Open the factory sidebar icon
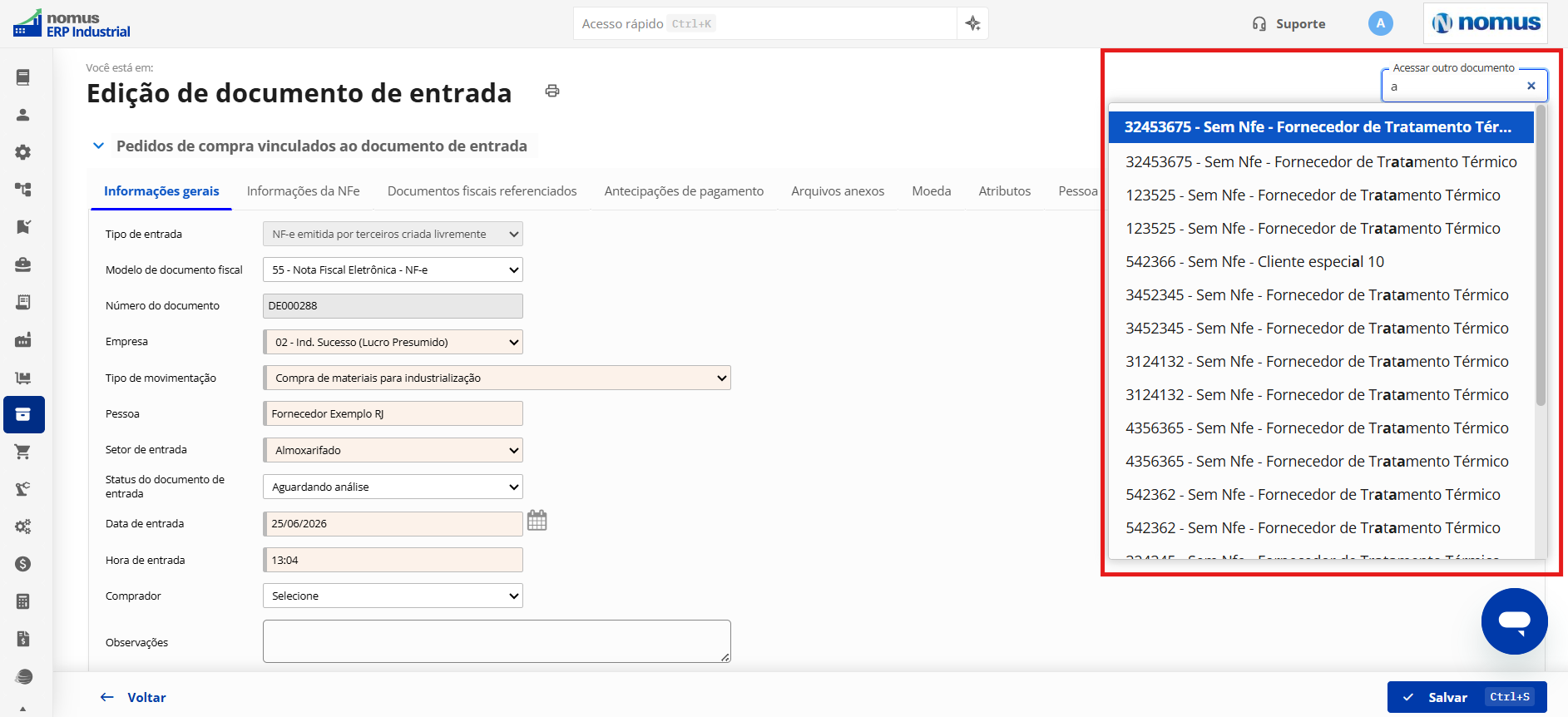The image size is (1568, 717). click(23, 339)
